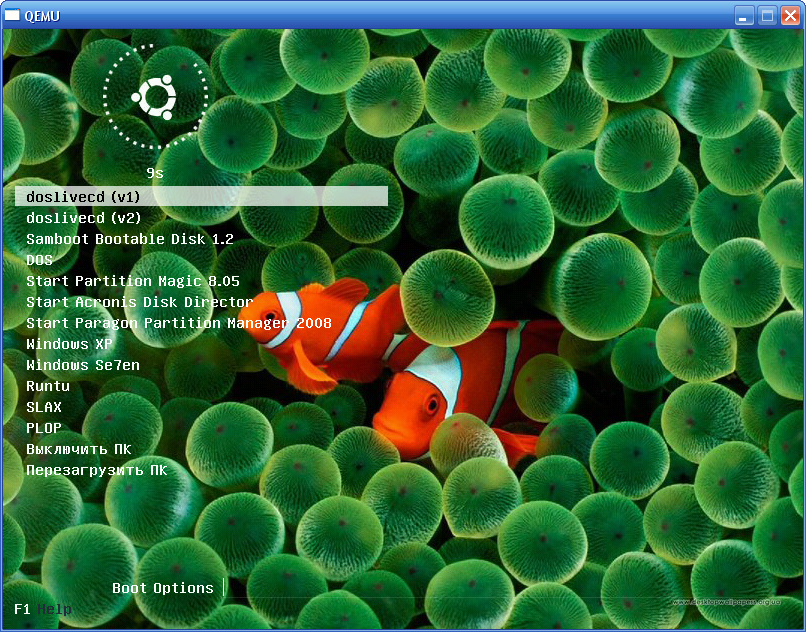Boot the Windows XP entry
This screenshot has height=632, width=806.
[69, 344]
